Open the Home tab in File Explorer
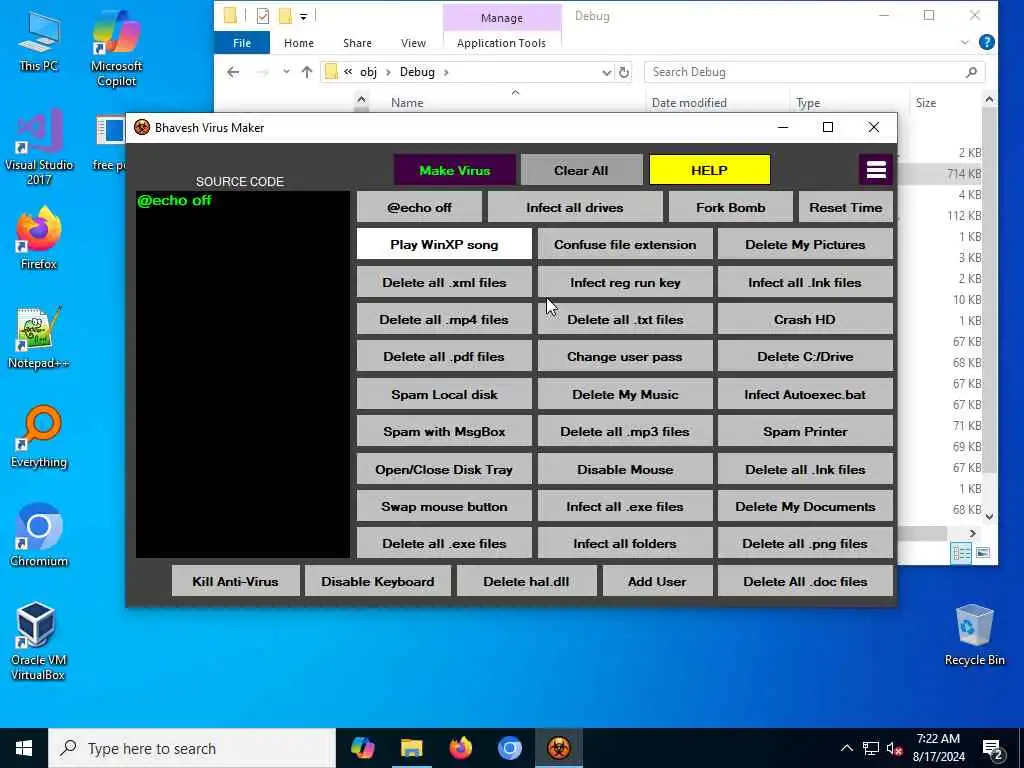 (299, 43)
